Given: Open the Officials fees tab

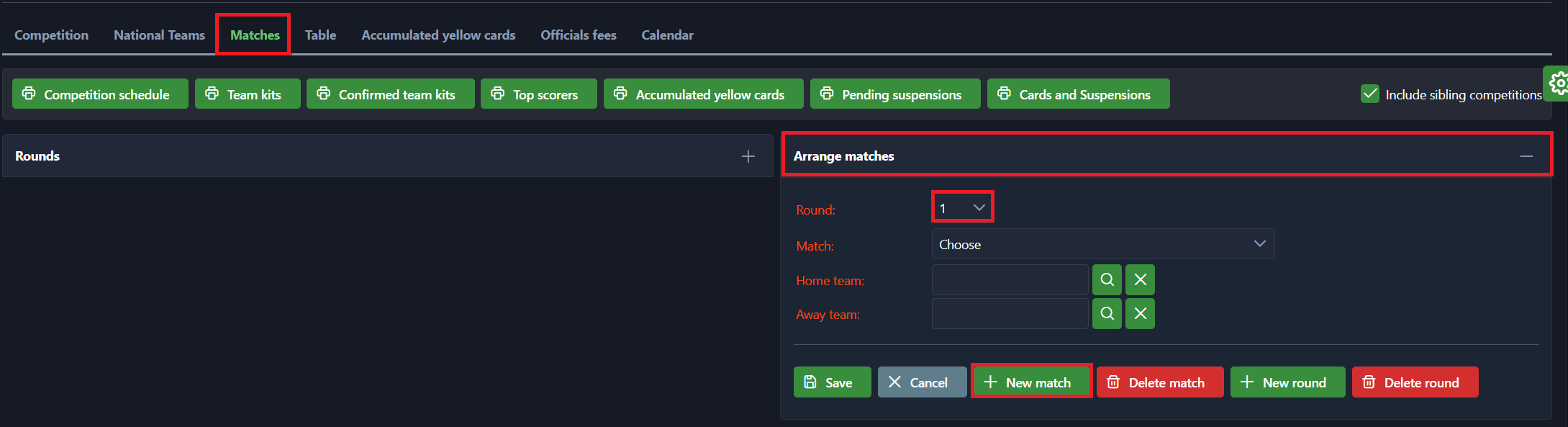Looking at the screenshot, I should tap(578, 35).
